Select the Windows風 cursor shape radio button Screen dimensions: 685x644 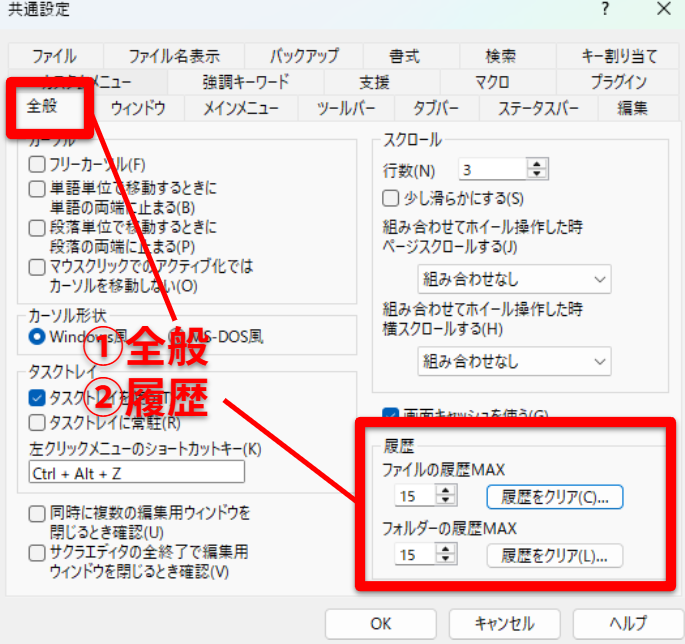(x=38, y=337)
